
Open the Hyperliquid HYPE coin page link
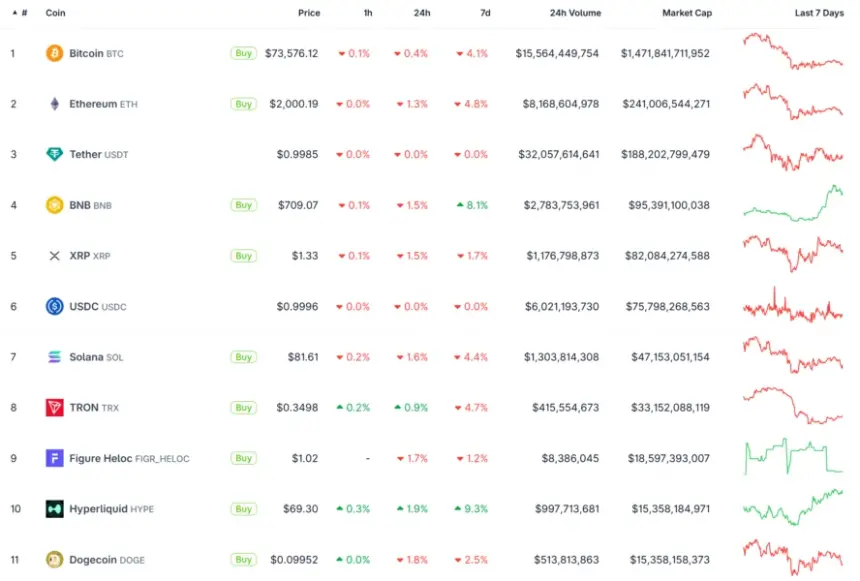point(111,509)
